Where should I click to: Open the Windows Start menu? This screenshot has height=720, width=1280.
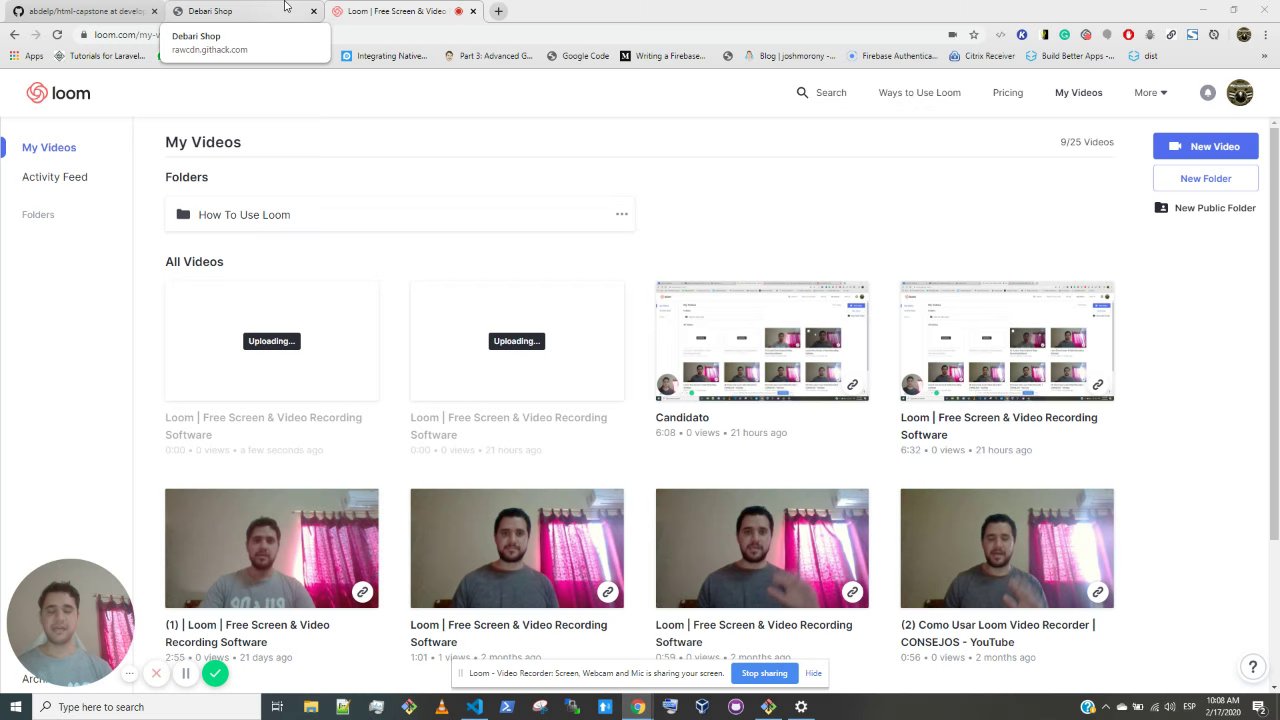pyautogui.click(x=16, y=707)
